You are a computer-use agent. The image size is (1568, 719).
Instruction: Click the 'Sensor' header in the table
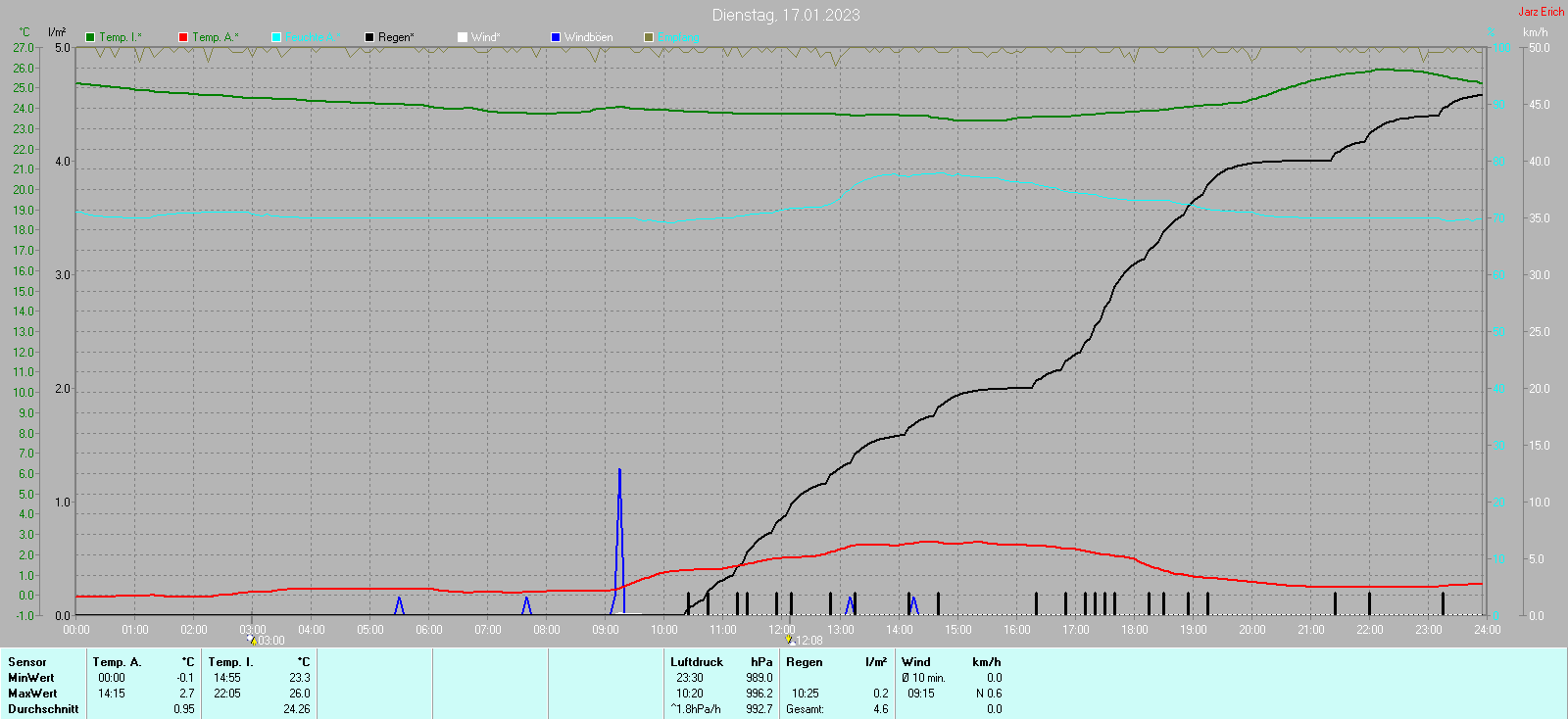[x=27, y=662]
